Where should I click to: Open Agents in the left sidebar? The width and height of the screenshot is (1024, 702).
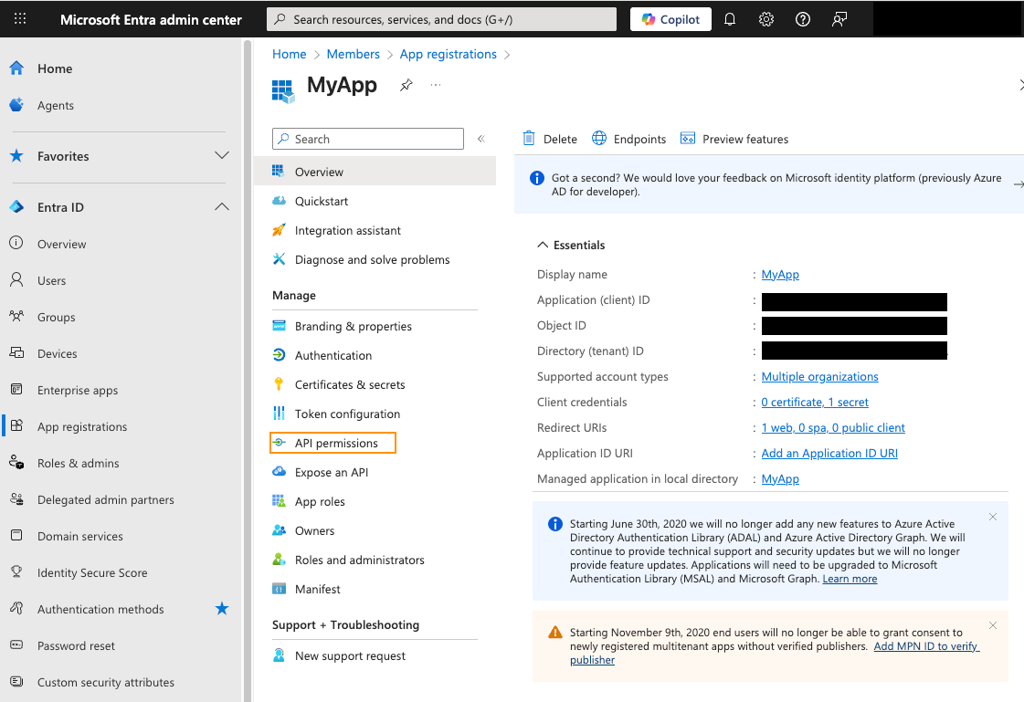click(x=56, y=105)
